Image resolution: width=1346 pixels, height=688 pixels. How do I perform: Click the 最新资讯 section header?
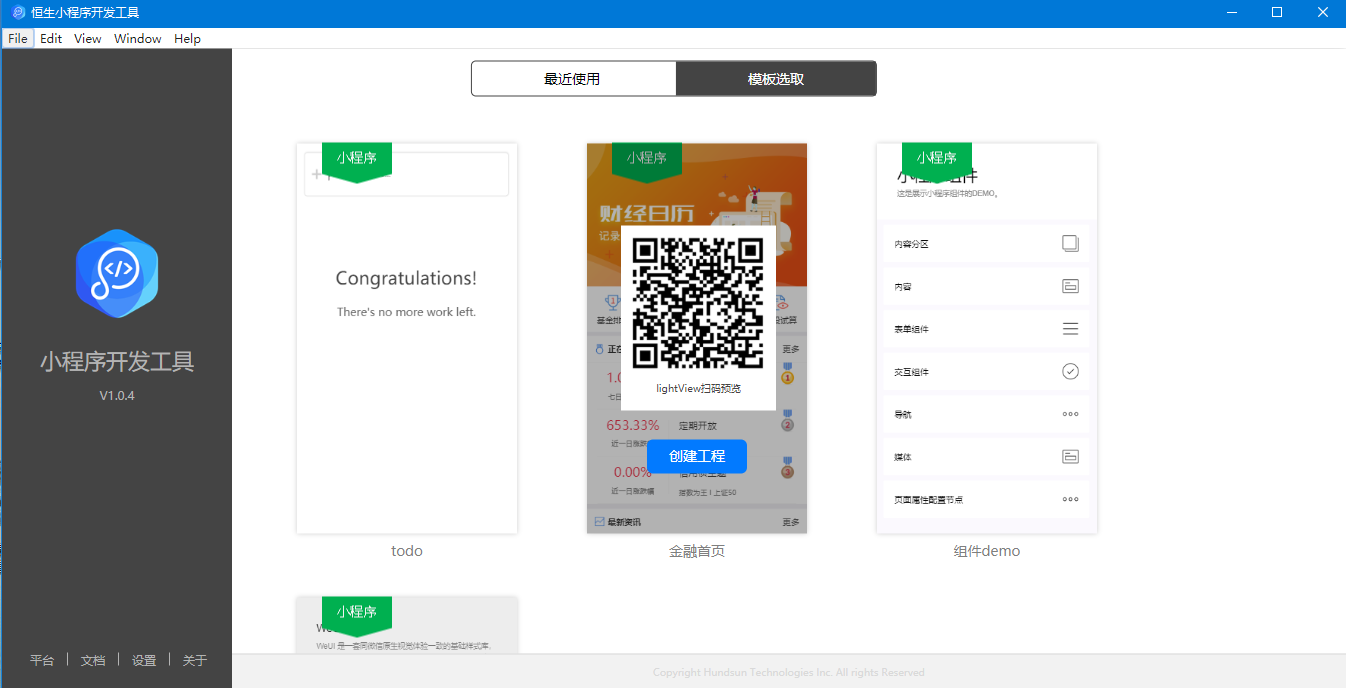[624, 522]
